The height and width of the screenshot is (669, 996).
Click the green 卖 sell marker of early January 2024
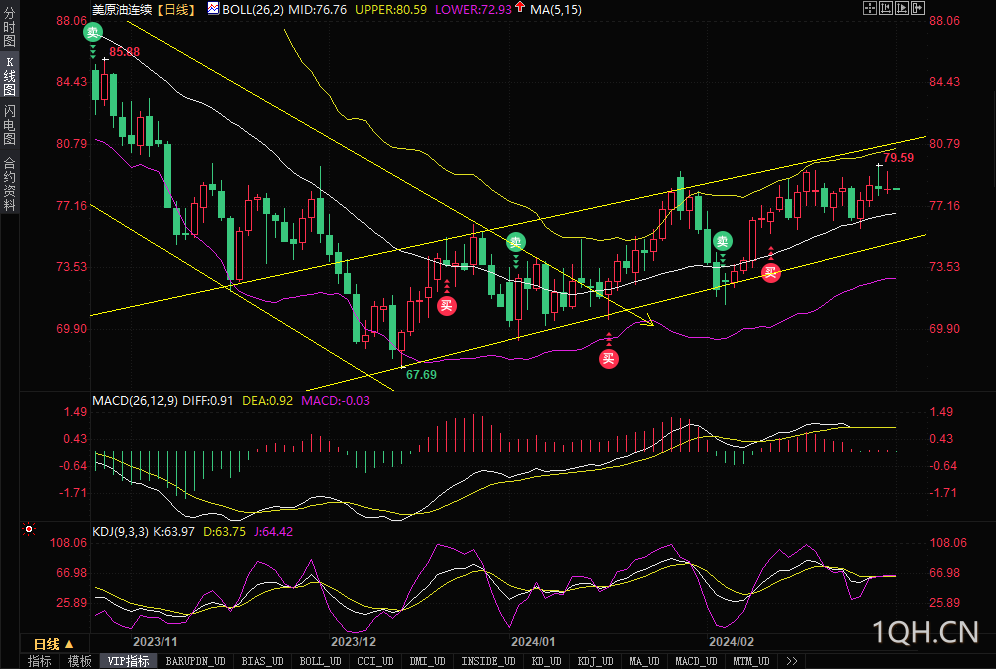click(x=516, y=241)
